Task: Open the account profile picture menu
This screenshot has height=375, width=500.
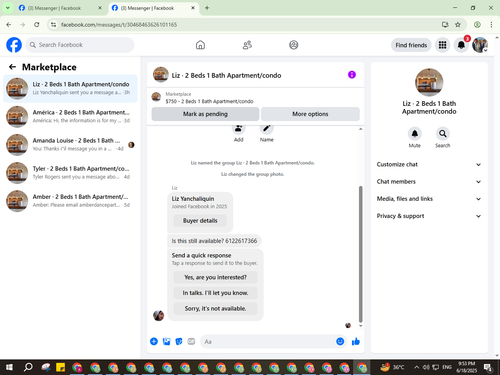Action: 480,45
